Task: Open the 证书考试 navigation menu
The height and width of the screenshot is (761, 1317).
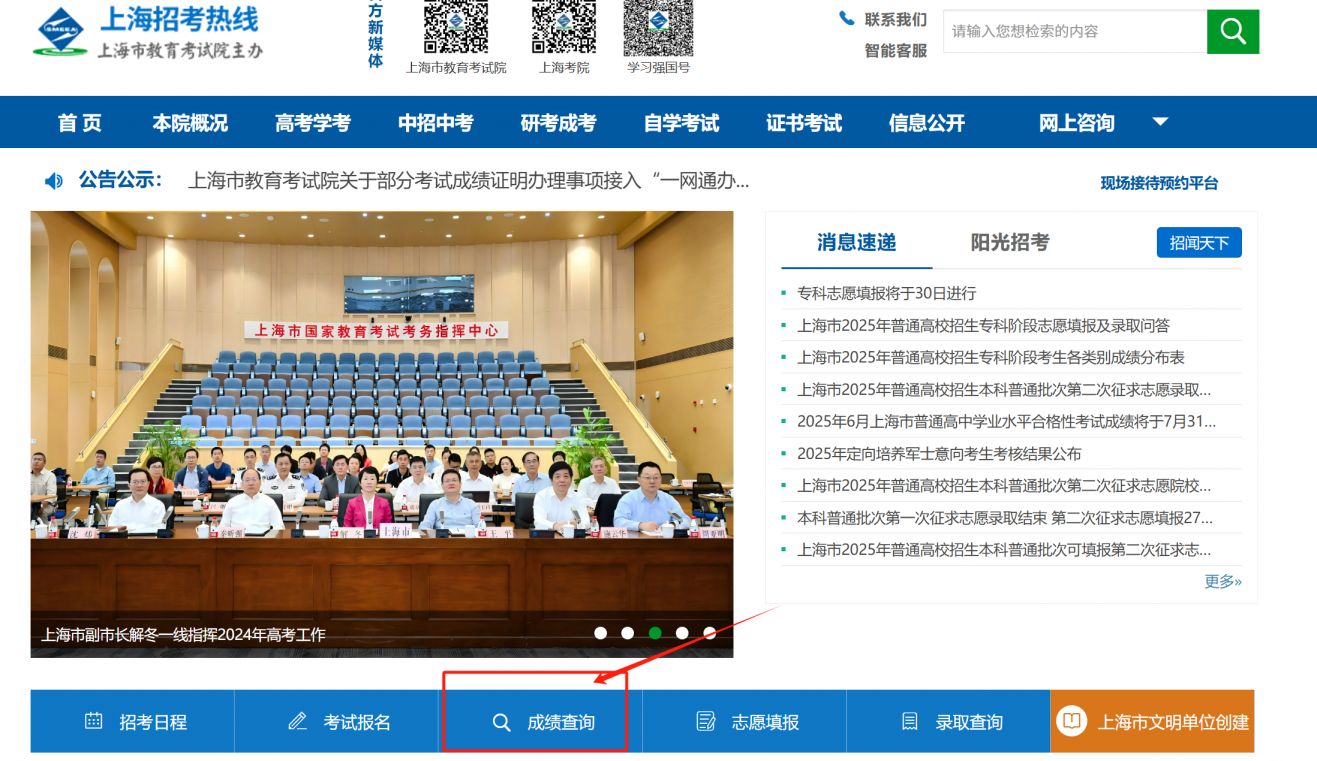Action: [804, 123]
